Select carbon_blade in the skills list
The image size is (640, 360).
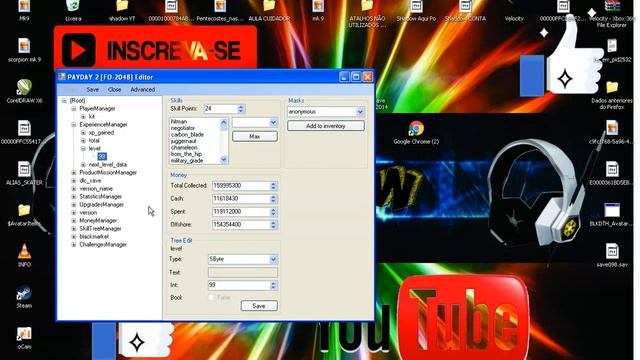[x=187, y=134]
